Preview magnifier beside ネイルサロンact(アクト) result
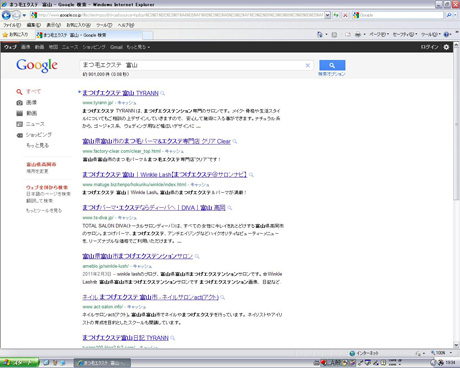460x368 pixels. 223,297
